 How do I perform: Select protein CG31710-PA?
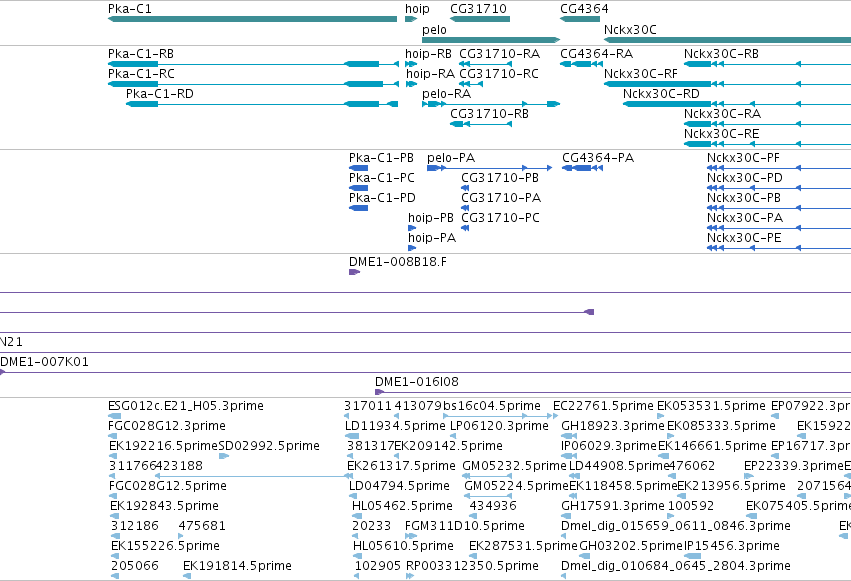point(501,198)
